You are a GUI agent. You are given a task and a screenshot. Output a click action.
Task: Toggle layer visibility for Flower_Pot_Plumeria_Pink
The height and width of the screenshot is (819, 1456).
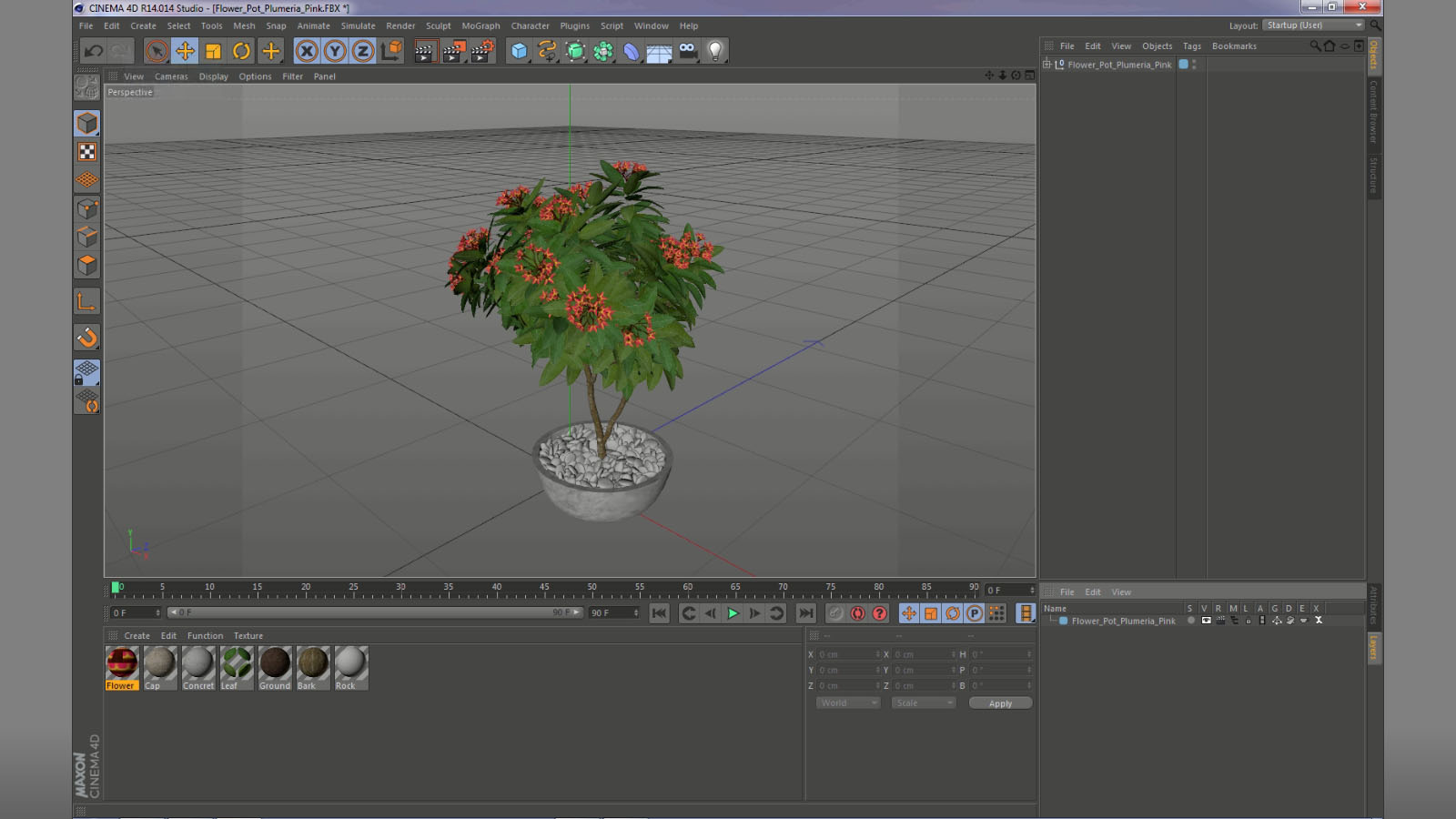[x=1206, y=621]
